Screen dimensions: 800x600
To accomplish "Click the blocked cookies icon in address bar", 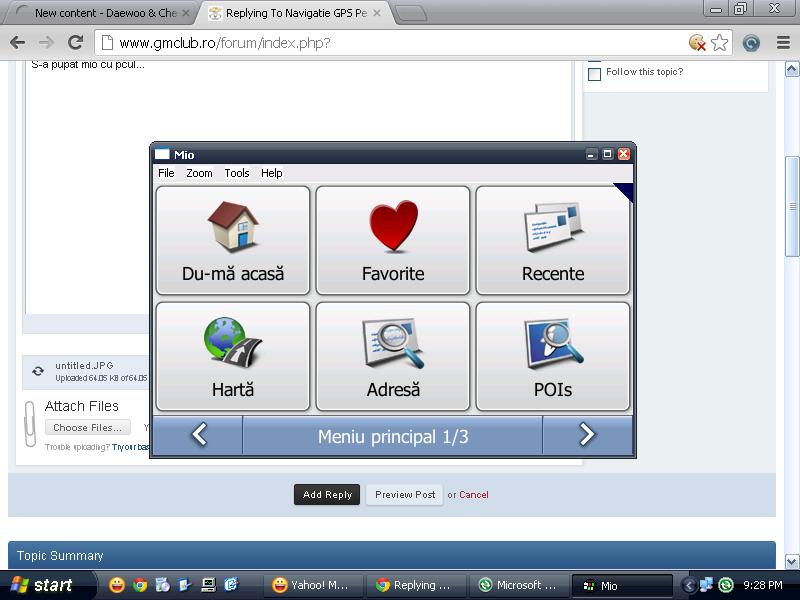I will click(697, 42).
